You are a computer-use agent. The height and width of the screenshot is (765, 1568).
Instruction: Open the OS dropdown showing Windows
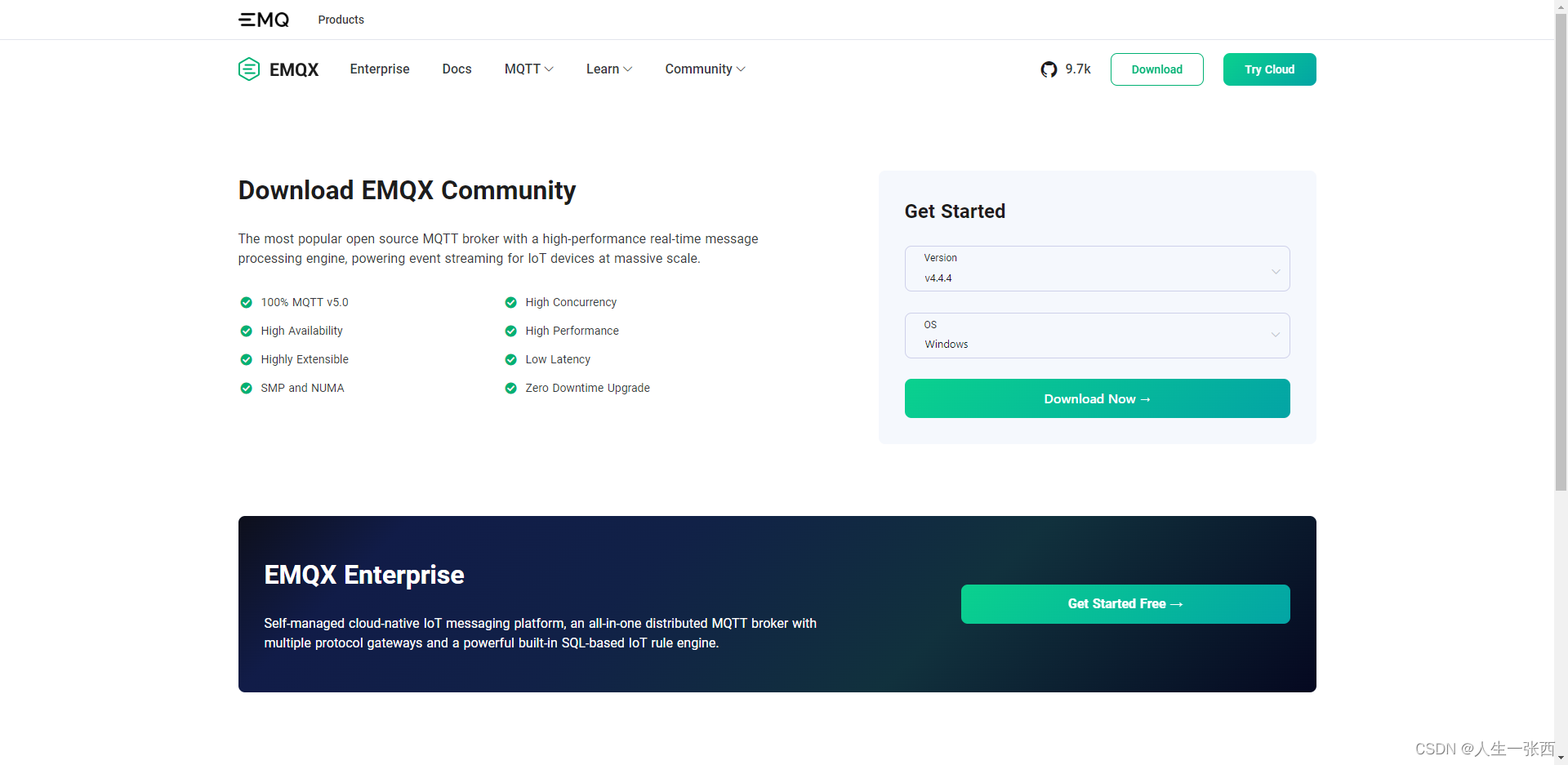[1097, 336]
